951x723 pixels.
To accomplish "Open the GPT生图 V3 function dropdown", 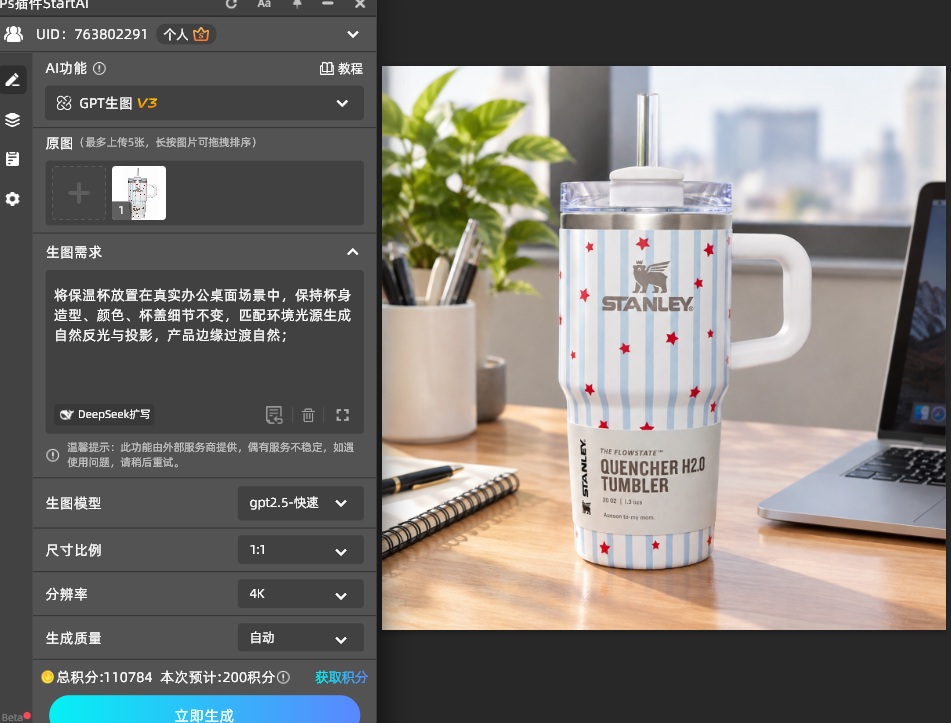I will coord(204,103).
